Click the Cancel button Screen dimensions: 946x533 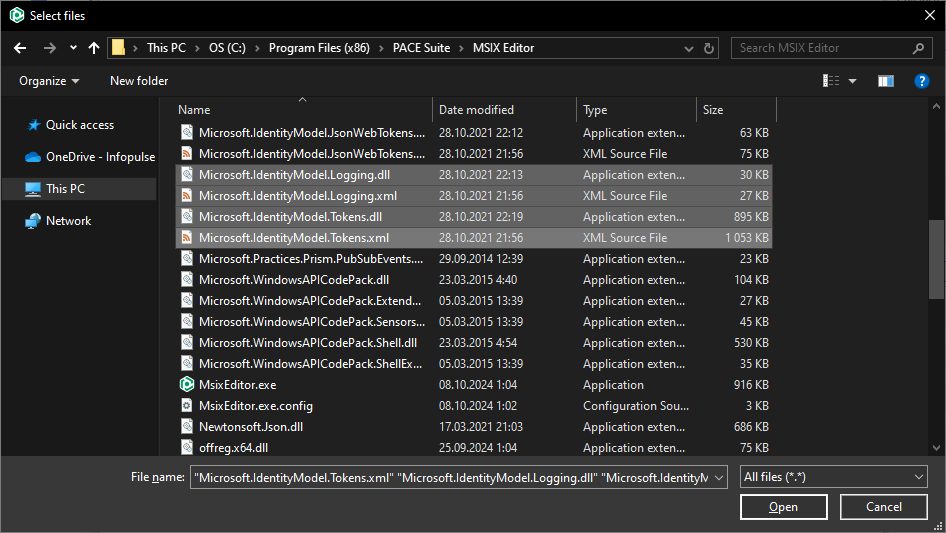point(884,507)
